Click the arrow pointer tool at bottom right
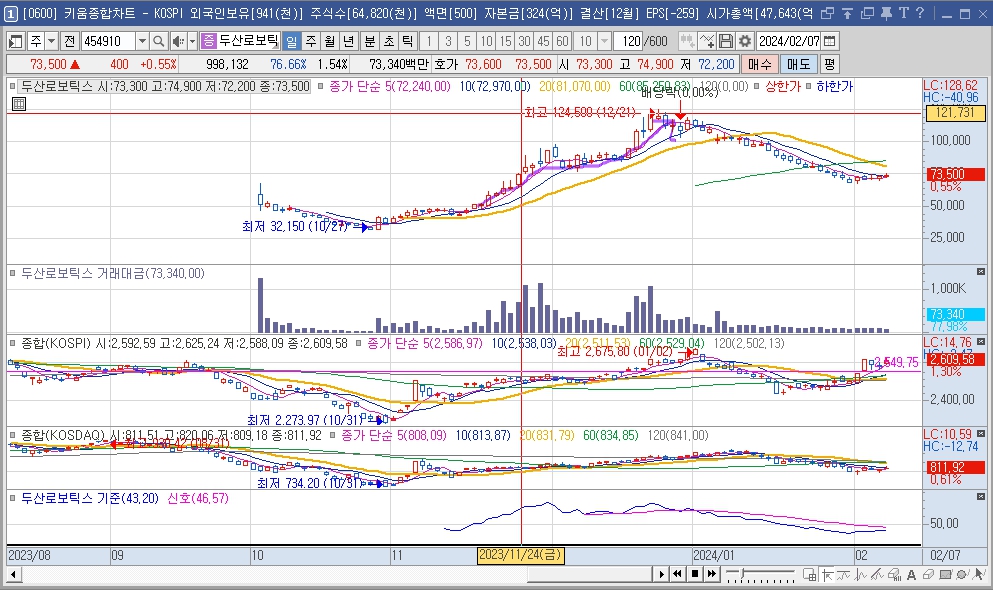Image resolution: width=993 pixels, height=590 pixels. pyautogui.click(x=980, y=575)
